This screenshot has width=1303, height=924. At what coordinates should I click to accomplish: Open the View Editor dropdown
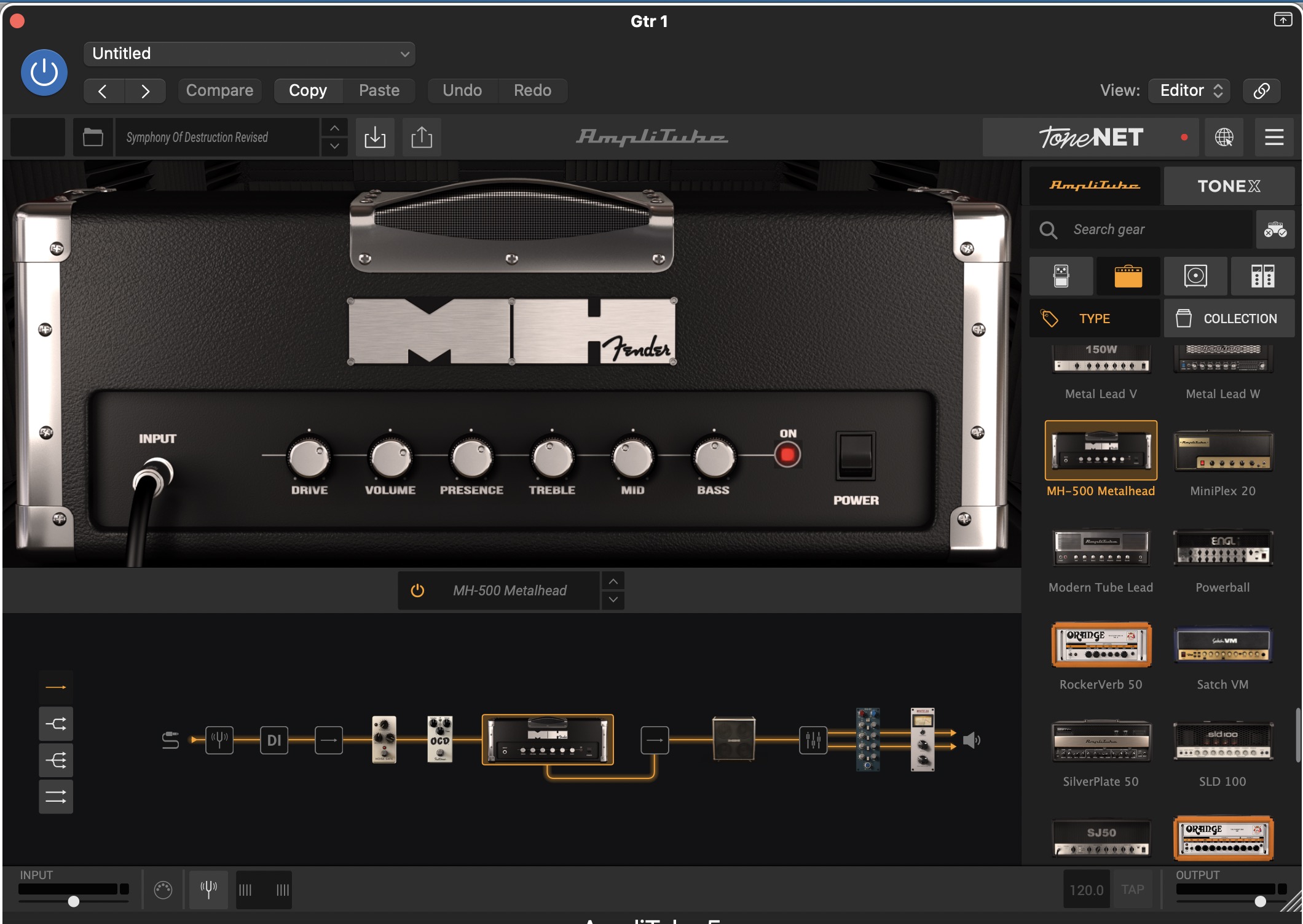click(1190, 90)
